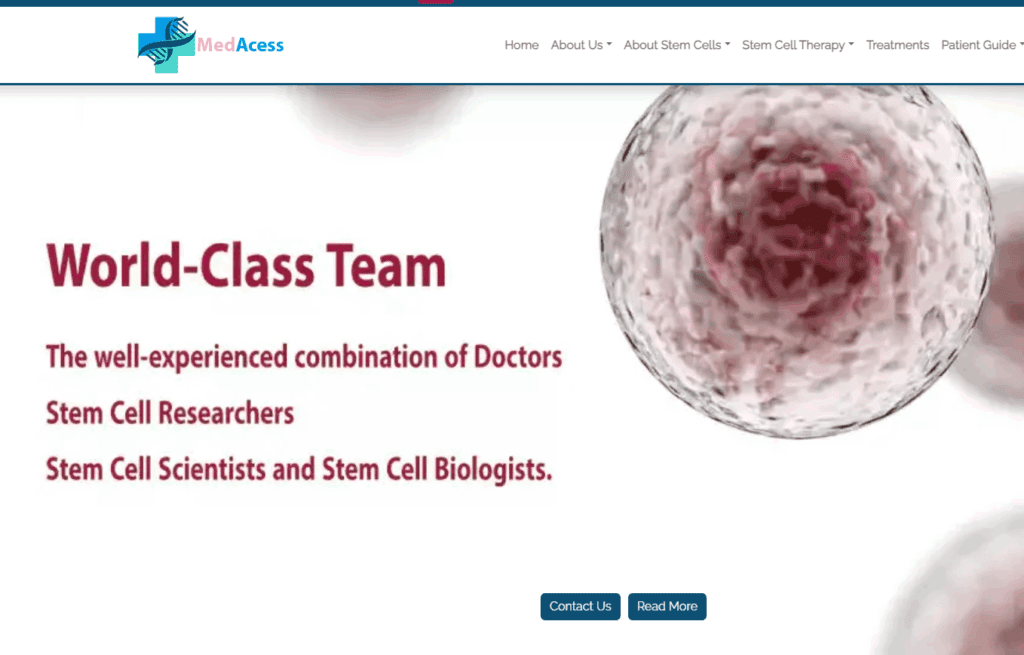Click the large stem cell sphere image
Image resolution: width=1024 pixels, height=655 pixels.
[x=795, y=260]
